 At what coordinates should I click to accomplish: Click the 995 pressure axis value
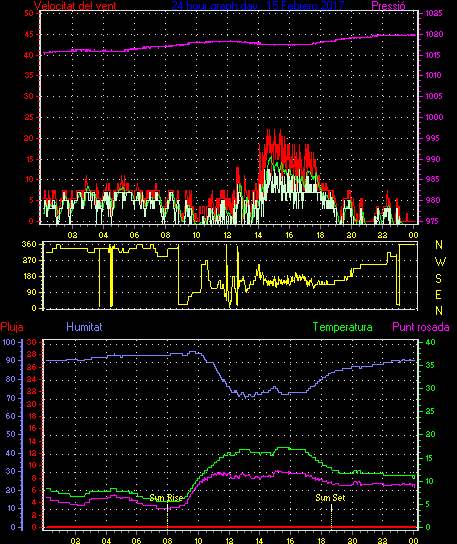433,138
